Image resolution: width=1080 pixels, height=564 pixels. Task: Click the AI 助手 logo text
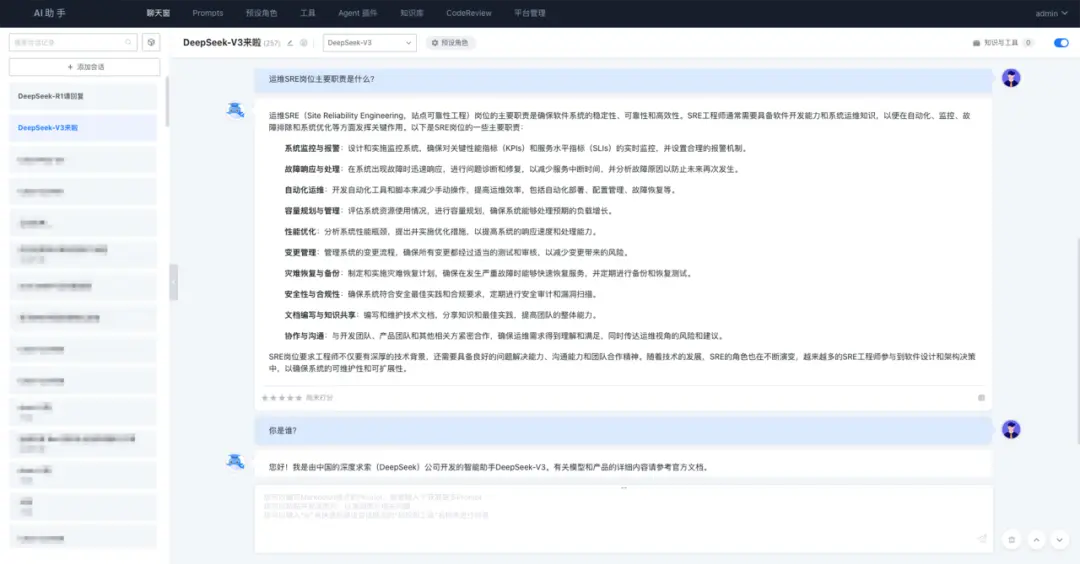click(50, 13)
